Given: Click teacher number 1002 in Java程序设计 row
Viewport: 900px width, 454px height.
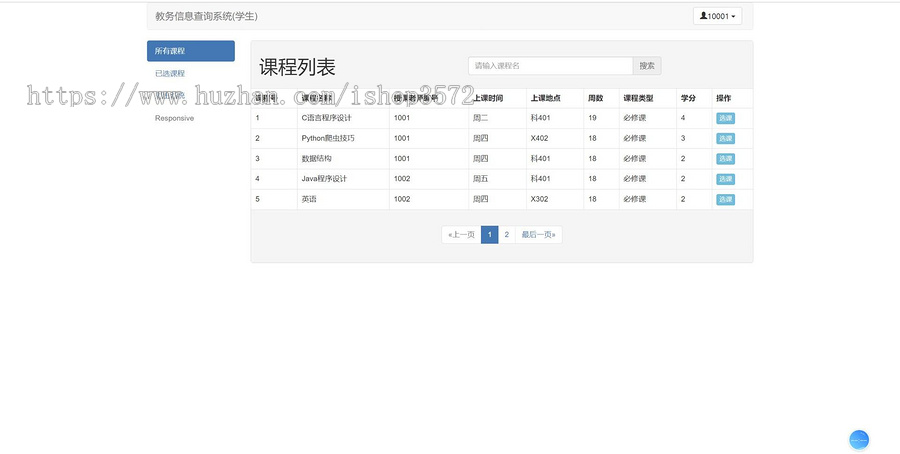Looking at the screenshot, I should [x=402, y=179].
